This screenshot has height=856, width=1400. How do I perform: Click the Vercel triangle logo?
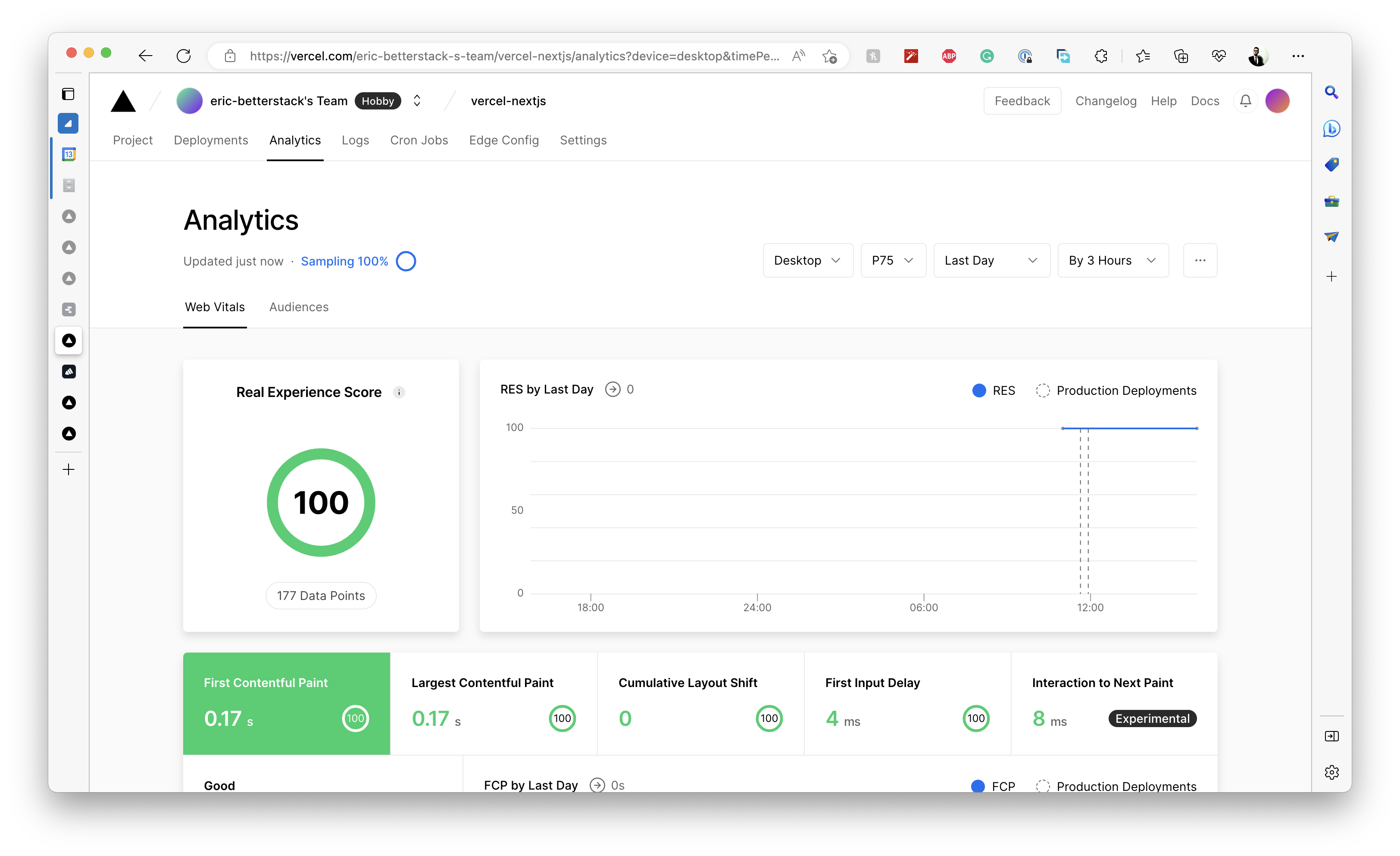tap(123, 101)
